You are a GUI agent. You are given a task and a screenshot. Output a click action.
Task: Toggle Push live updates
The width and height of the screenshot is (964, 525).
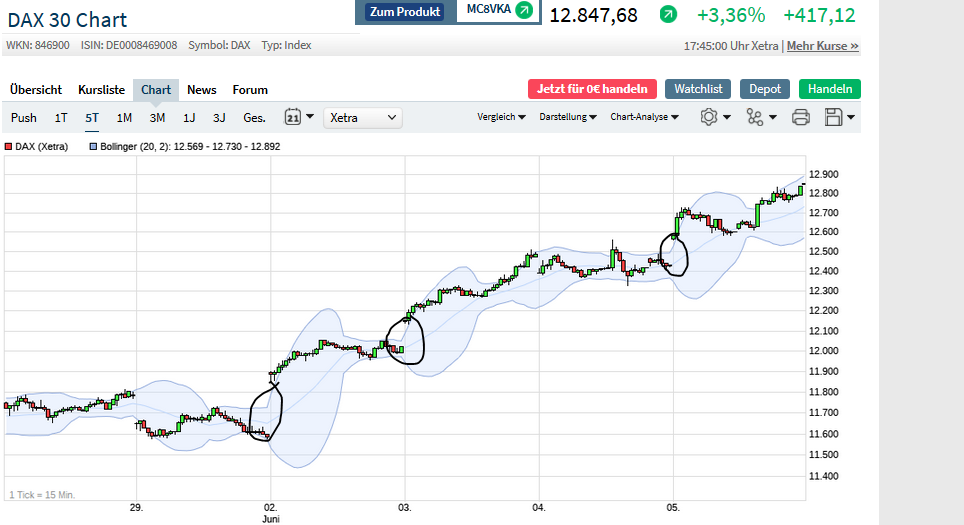point(24,117)
